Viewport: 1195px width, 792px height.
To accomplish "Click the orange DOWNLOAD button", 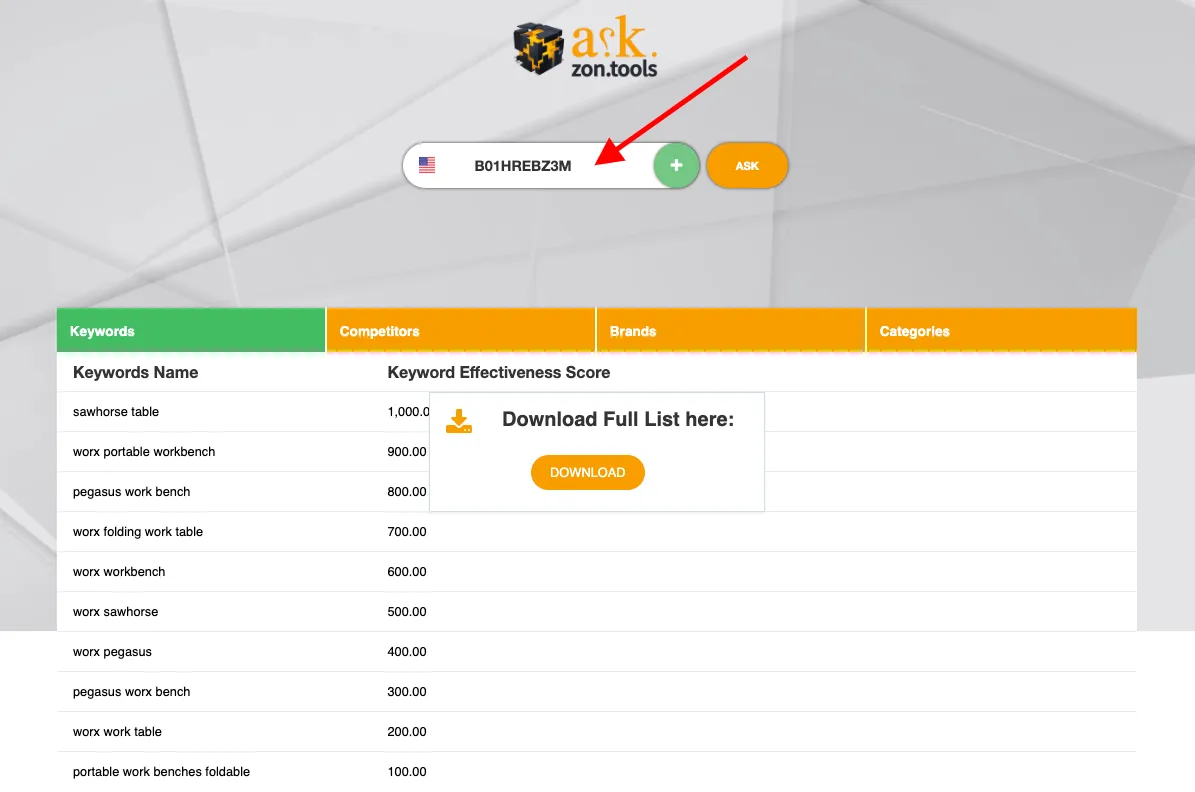I will click(588, 473).
